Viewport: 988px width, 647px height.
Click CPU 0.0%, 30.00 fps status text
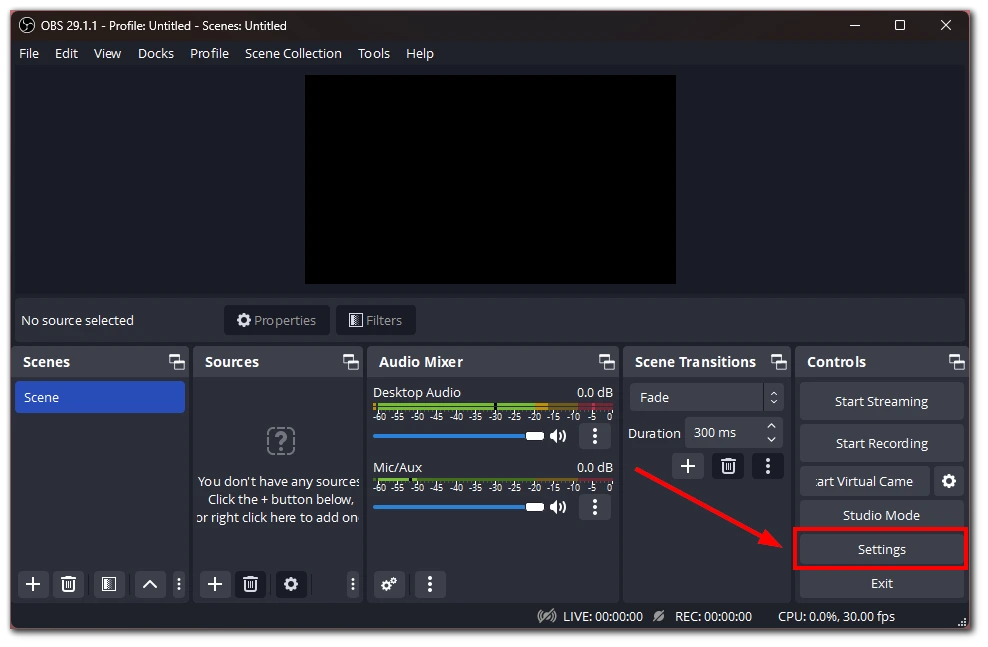pos(836,617)
